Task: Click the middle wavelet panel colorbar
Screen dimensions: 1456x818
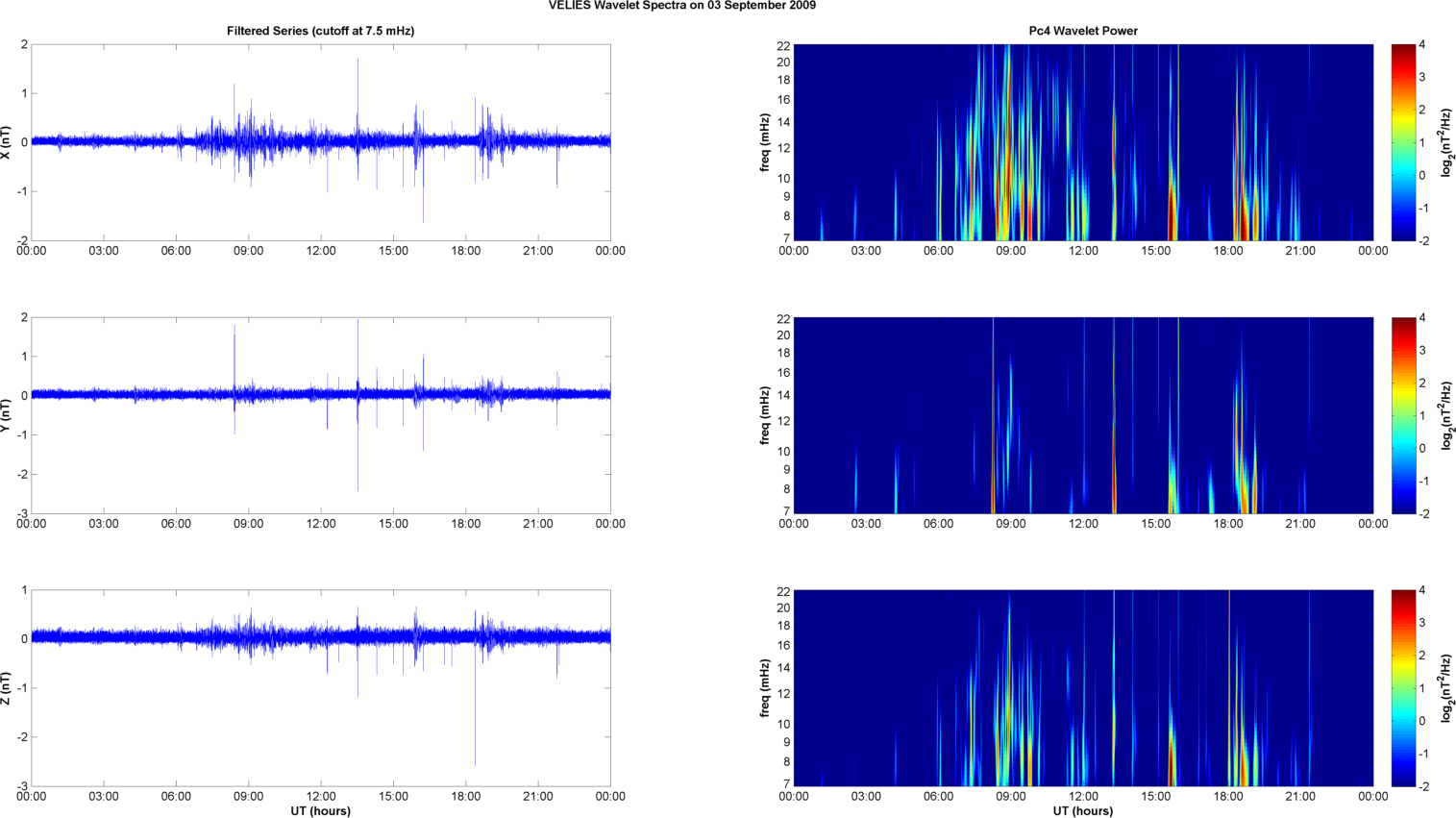Action: tap(1403, 415)
